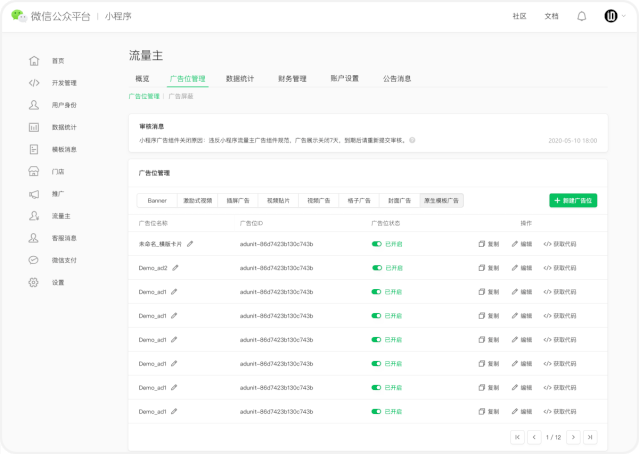This screenshot has width=639, height=454.
Task: Click the 广告位名称 column header
Action: coord(153,223)
